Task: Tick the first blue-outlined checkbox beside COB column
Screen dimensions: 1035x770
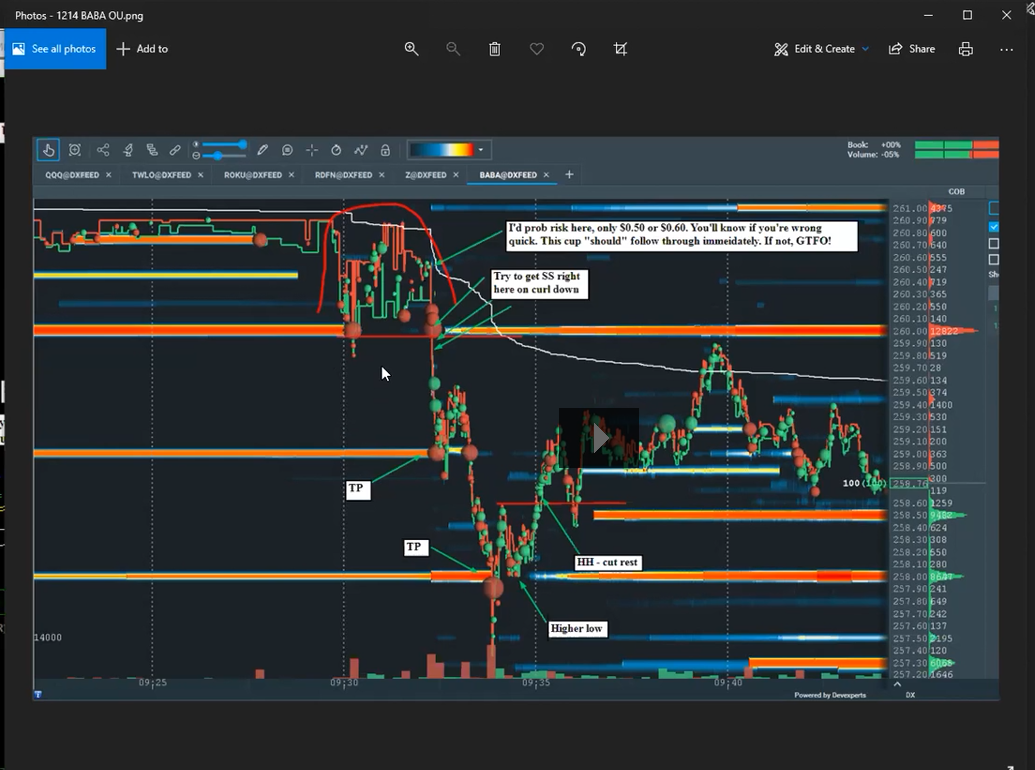Action: pos(994,209)
